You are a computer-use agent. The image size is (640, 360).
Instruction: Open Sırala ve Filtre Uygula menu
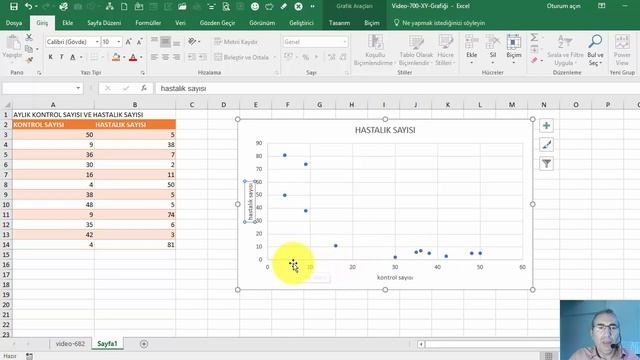(x=565, y=50)
